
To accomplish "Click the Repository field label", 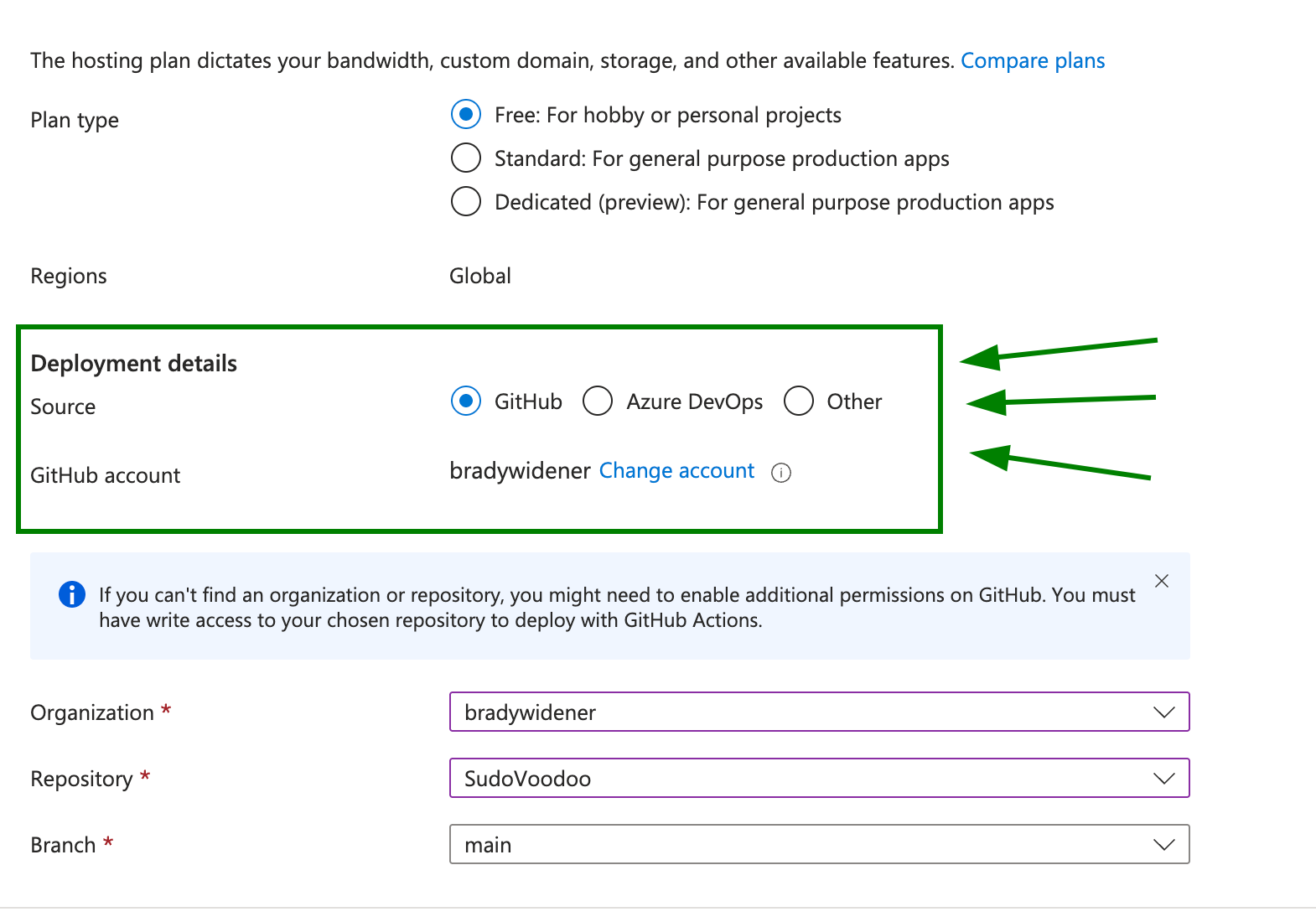I will pyautogui.click(x=82, y=779).
